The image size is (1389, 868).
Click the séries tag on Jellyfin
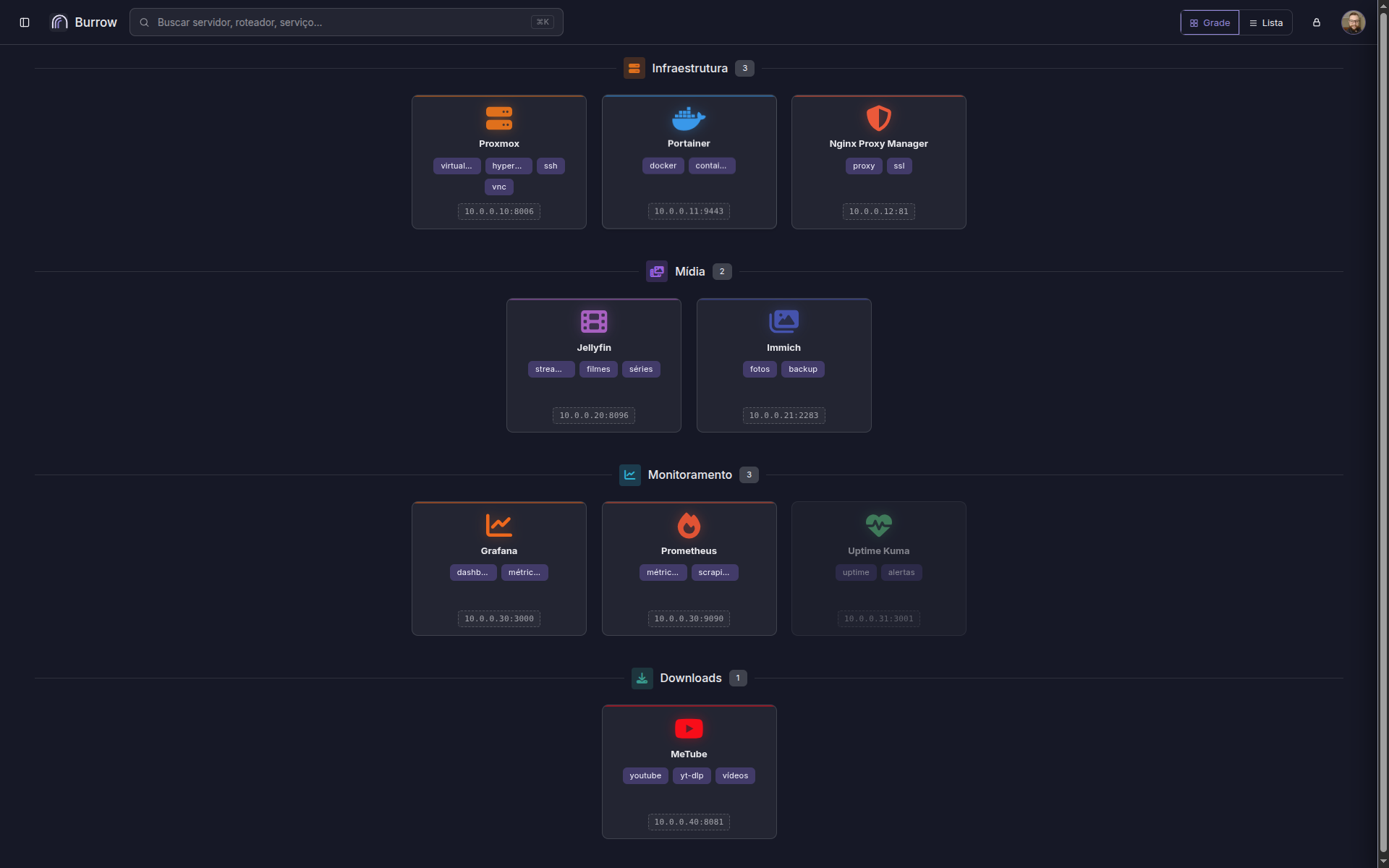pyautogui.click(x=641, y=369)
